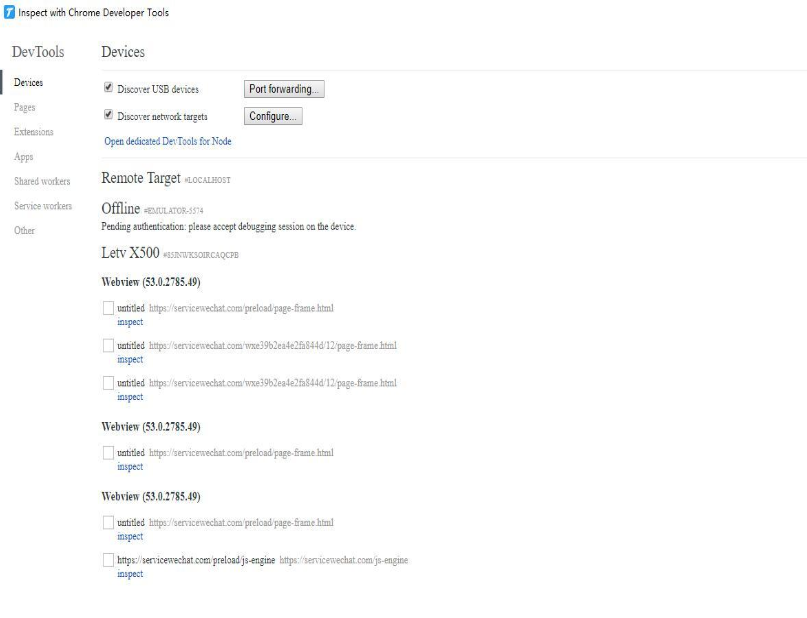
Task: Go to Pages in the sidebar
Action: (24, 107)
